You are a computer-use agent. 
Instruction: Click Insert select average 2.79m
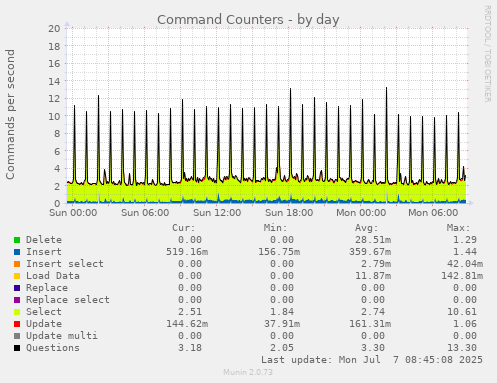coord(376,264)
